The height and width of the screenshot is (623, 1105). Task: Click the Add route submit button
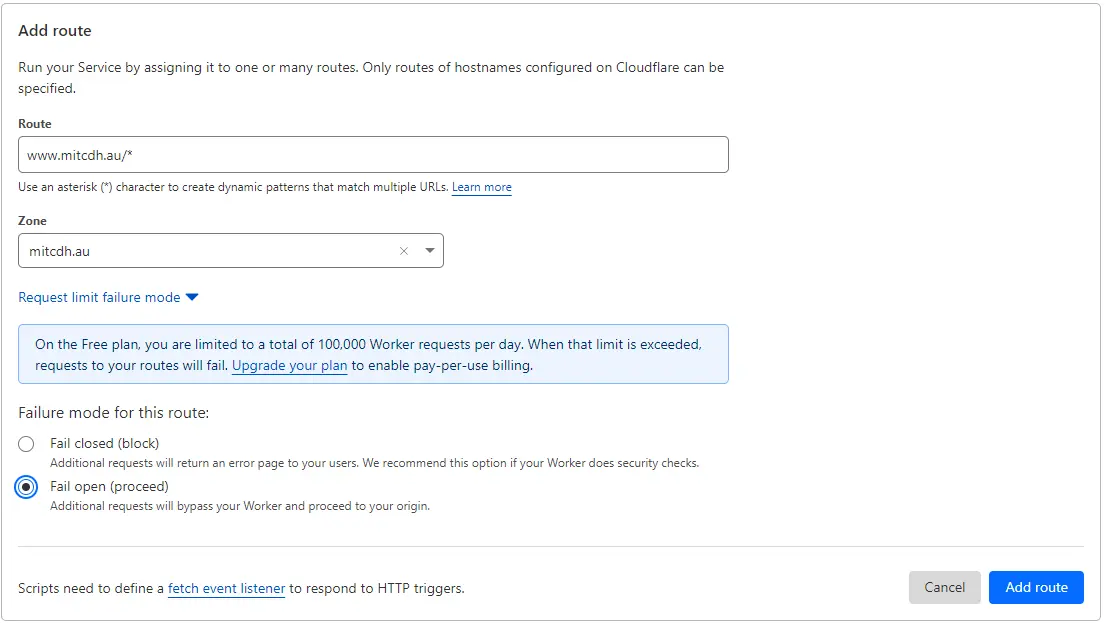[1036, 588]
